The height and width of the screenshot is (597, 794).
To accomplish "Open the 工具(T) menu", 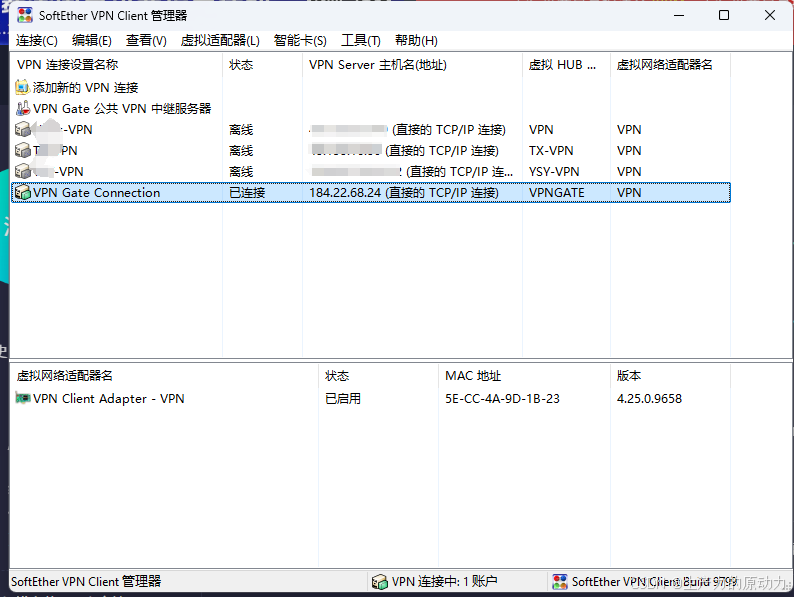I will click(x=361, y=41).
